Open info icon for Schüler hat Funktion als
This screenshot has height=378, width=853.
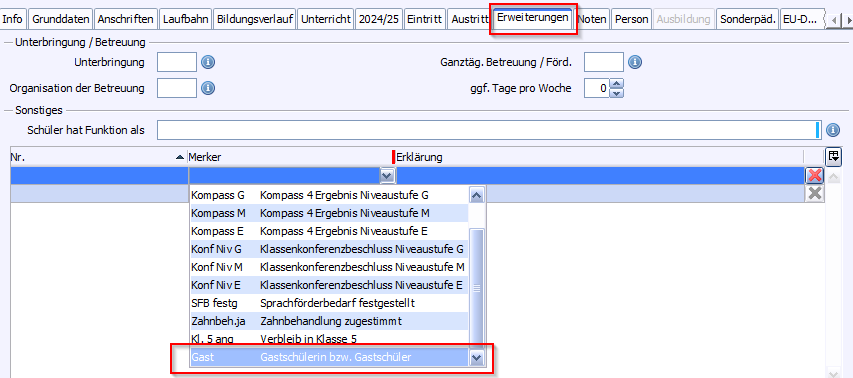click(833, 131)
